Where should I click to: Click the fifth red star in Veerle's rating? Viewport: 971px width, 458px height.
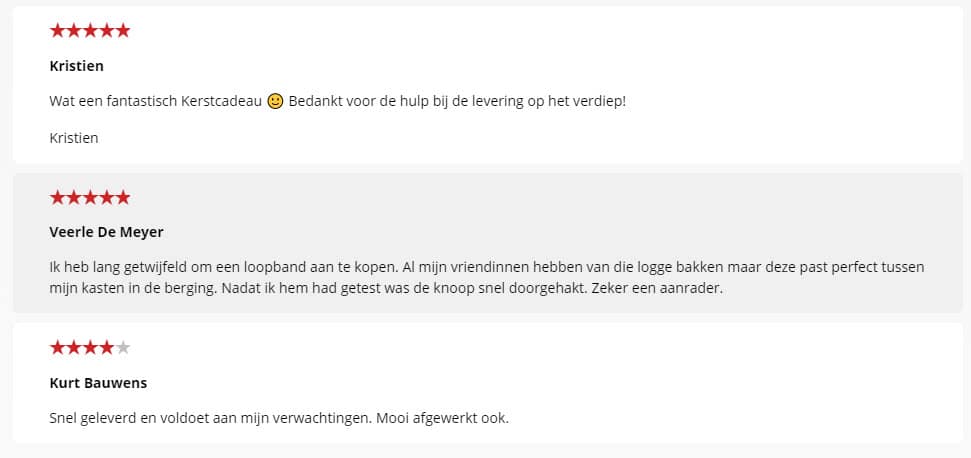point(123,197)
